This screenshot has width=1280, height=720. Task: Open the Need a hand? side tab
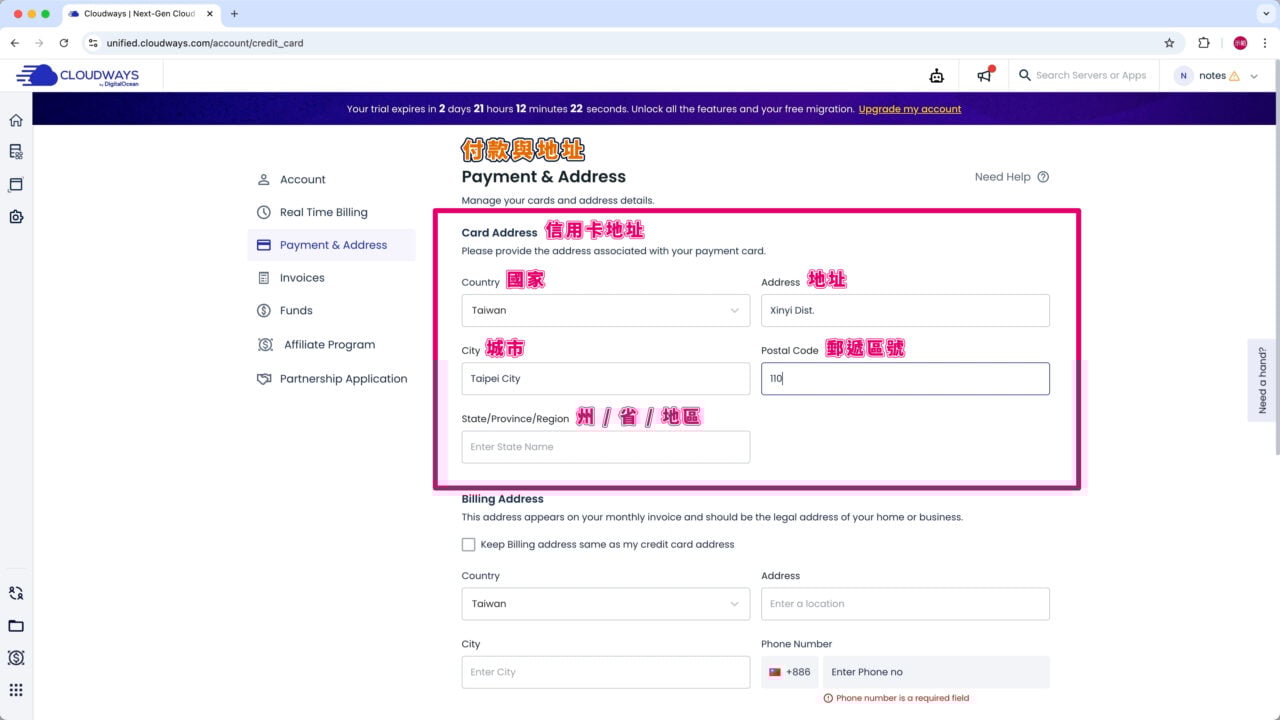(1262, 380)
